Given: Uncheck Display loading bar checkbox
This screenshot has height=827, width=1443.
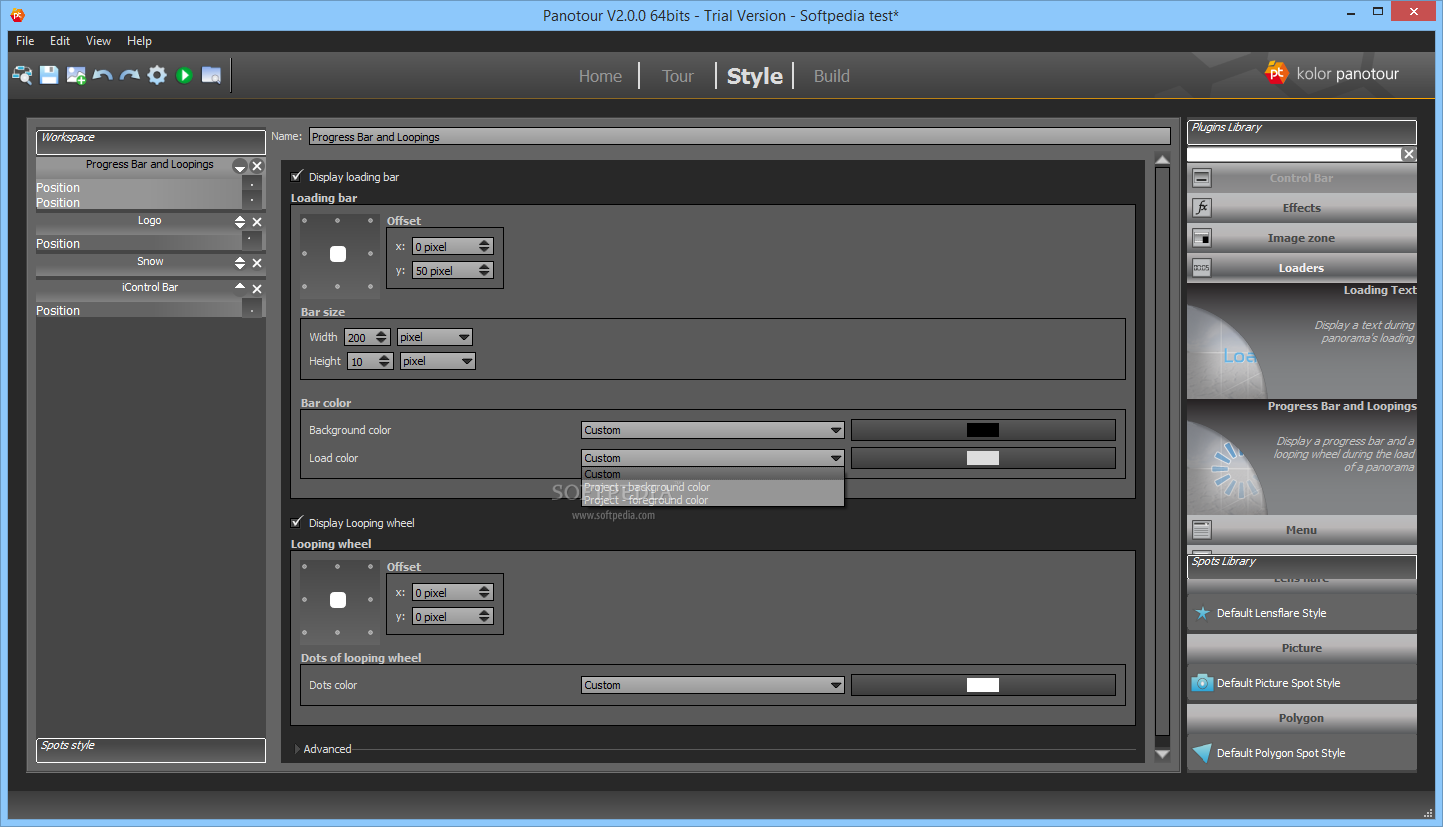Looking at the screenshot, I should pos(297,176).
